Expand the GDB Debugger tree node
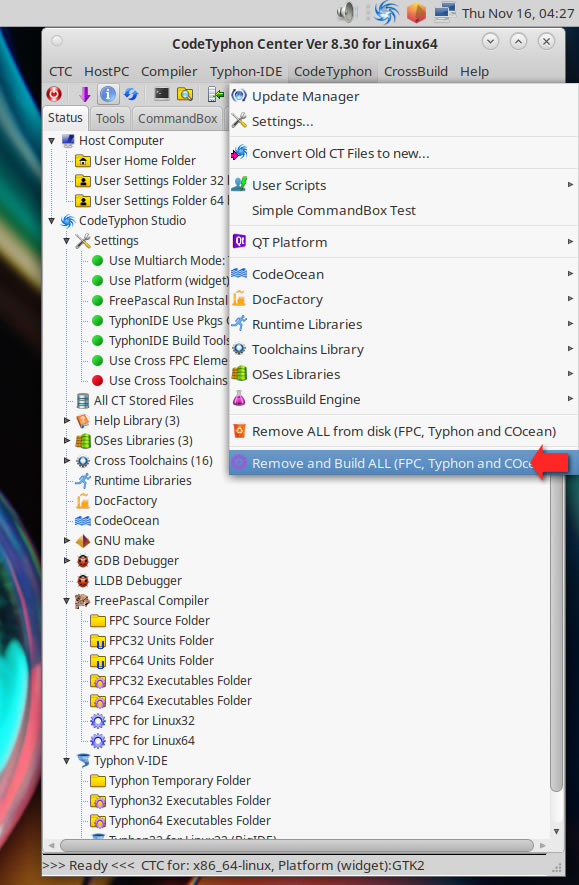The image size is (579, 885). pyautogui.click(x=67, y=560)
